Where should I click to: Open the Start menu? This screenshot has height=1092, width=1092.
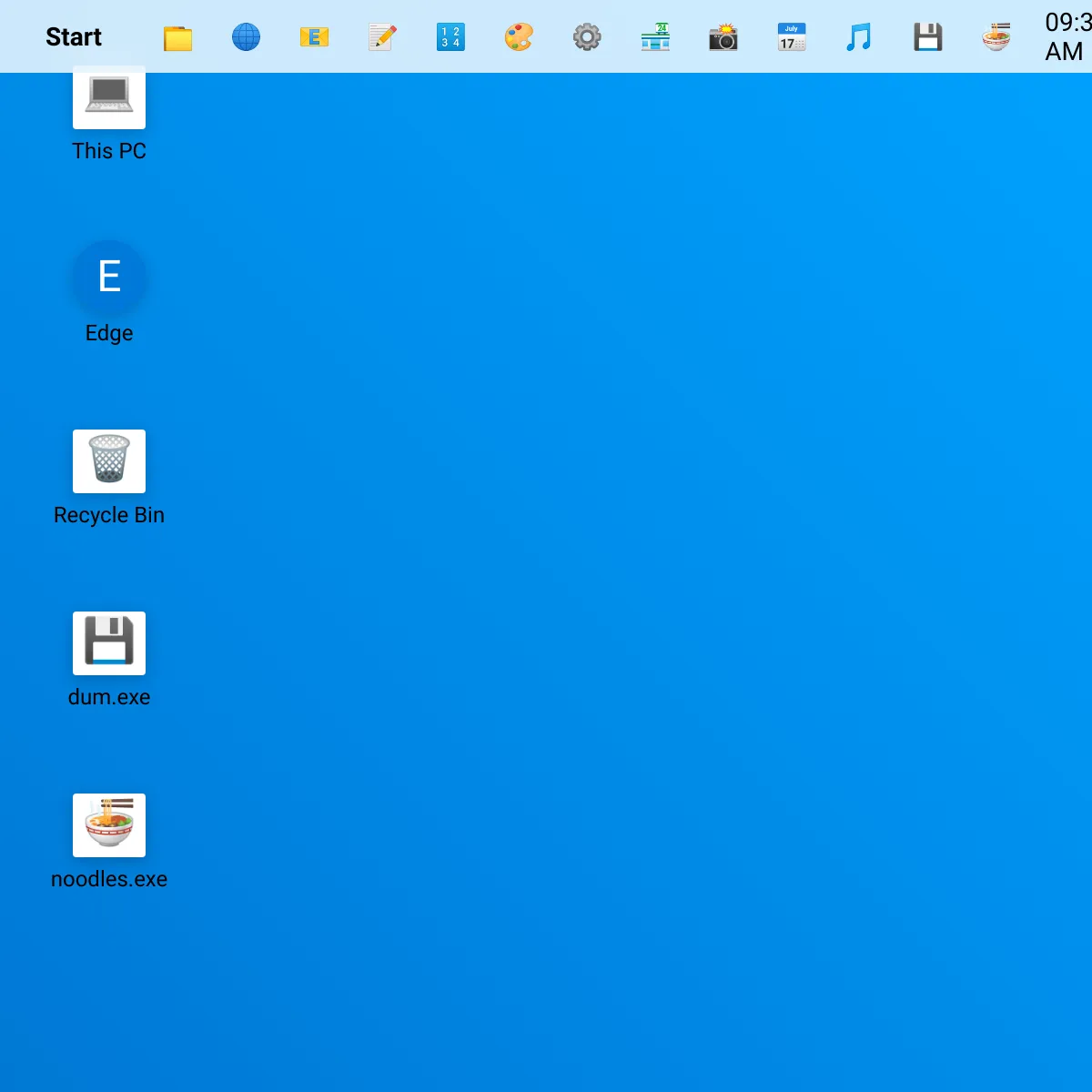73,36
